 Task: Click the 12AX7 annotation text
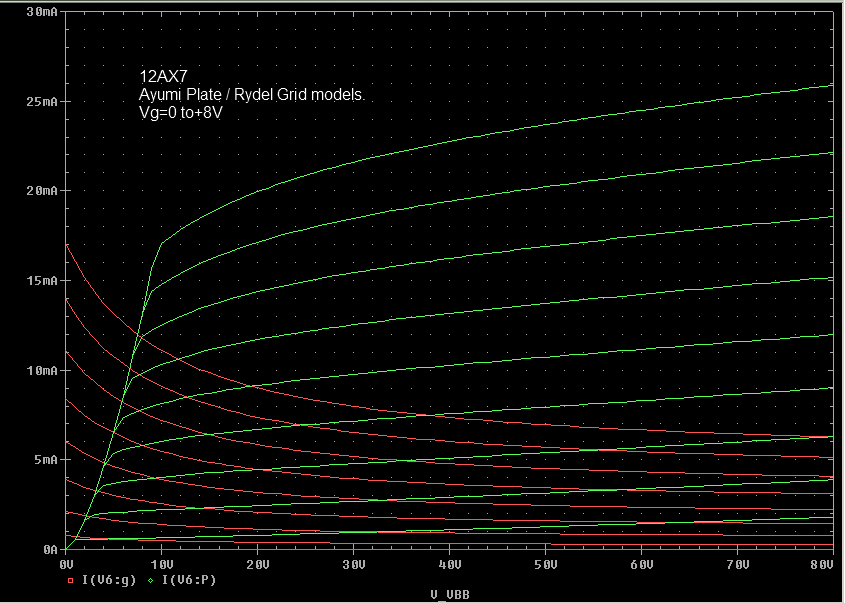163,77
